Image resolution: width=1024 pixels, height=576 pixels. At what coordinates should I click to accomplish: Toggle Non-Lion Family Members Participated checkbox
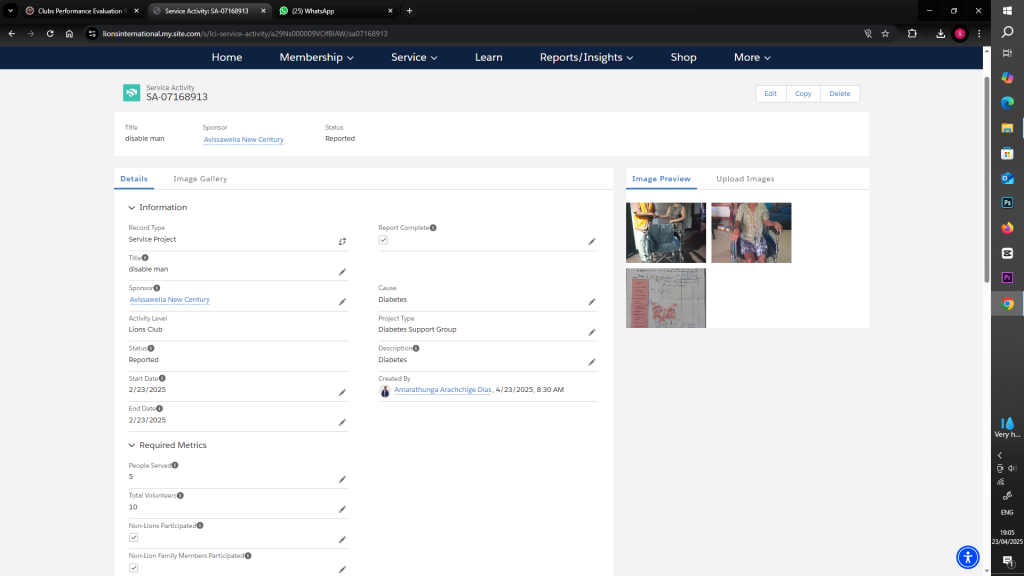pos(133,568)
